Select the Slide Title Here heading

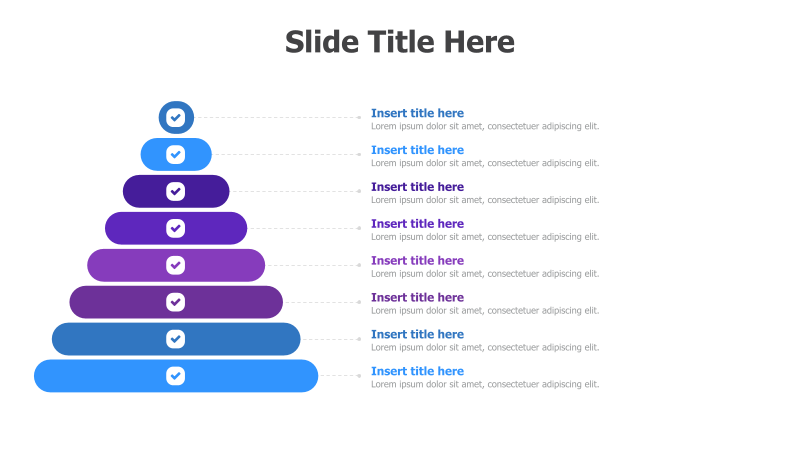(x=399, y=42)
